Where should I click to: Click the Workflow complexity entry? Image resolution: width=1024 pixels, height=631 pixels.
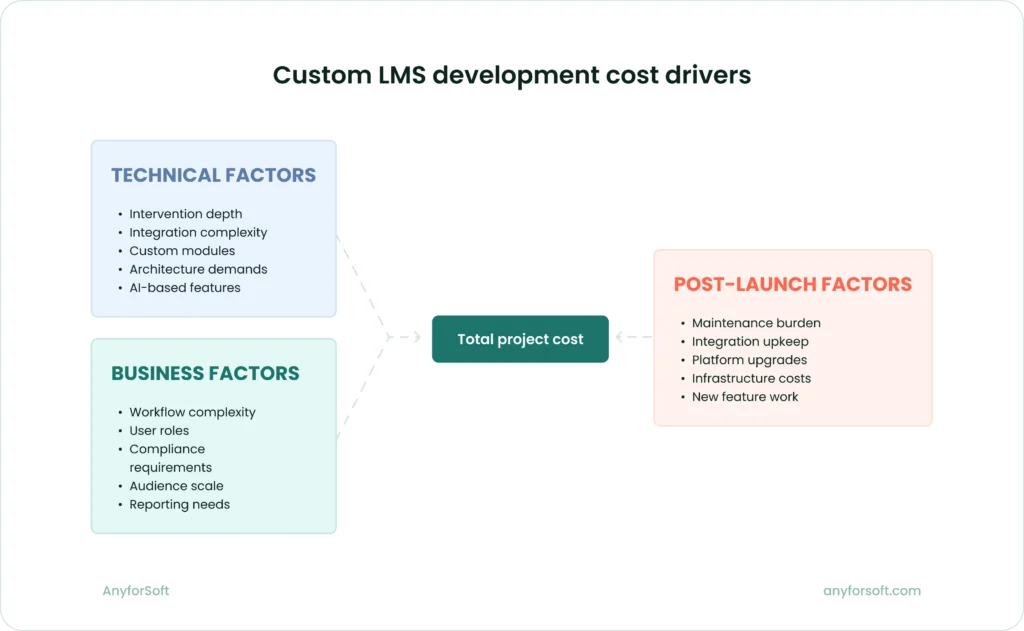[192, 412]
